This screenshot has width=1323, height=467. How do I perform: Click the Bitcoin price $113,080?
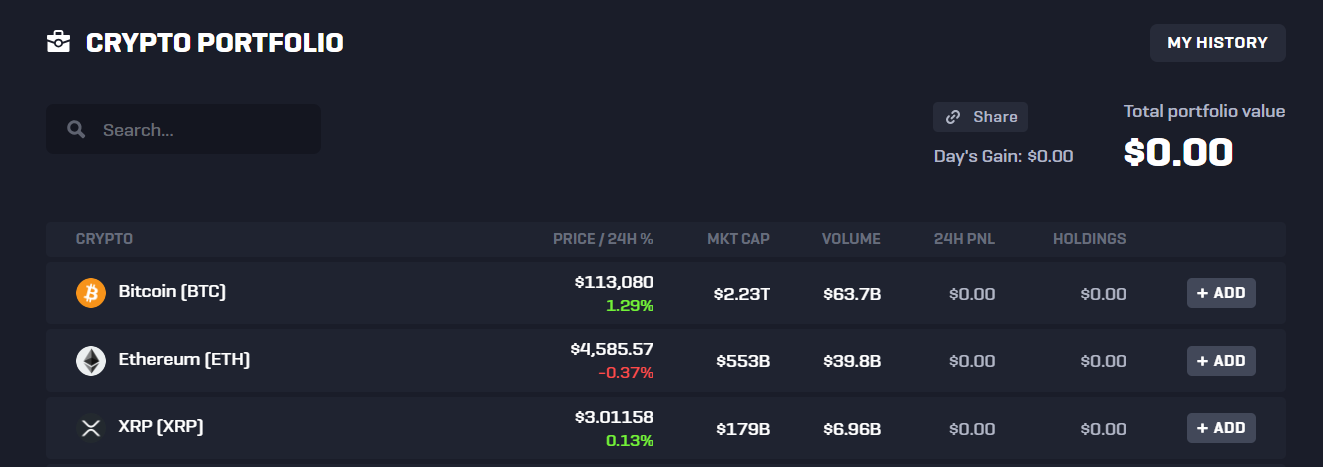tap(614, 282)
